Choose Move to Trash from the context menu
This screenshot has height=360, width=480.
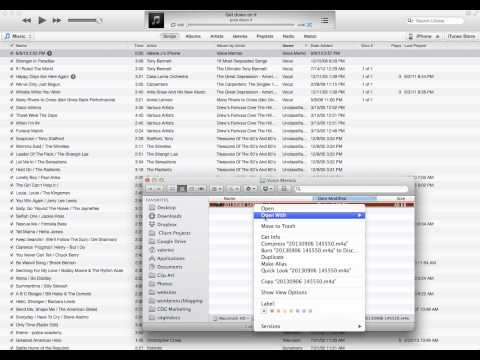tap(309, 226)
